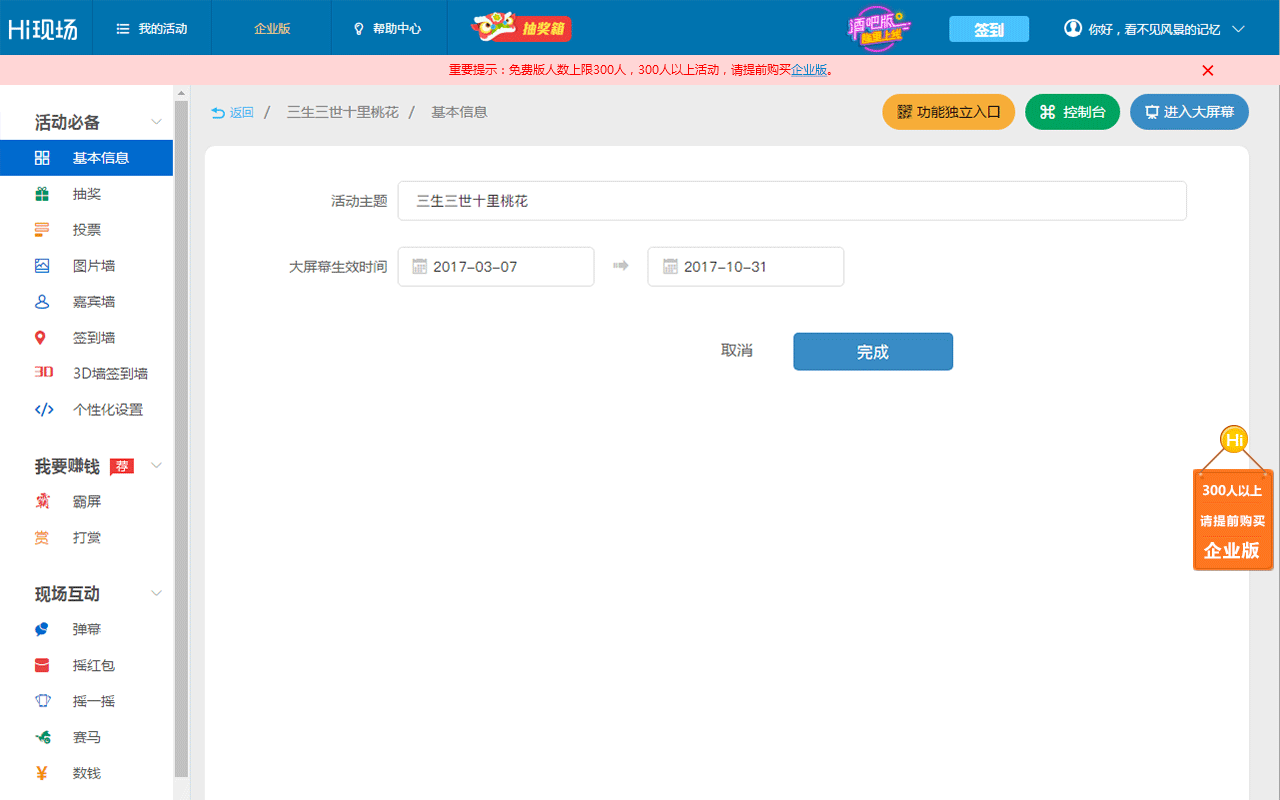This screenshot has height=800, width=1280.
Task: Click the 图片墙 picture icon
Action: 41,266
